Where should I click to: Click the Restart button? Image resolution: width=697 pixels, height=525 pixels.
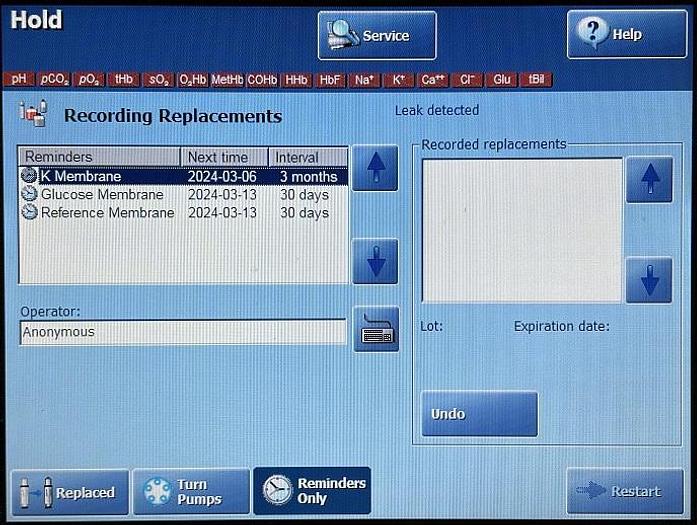(x=625, y=491)
